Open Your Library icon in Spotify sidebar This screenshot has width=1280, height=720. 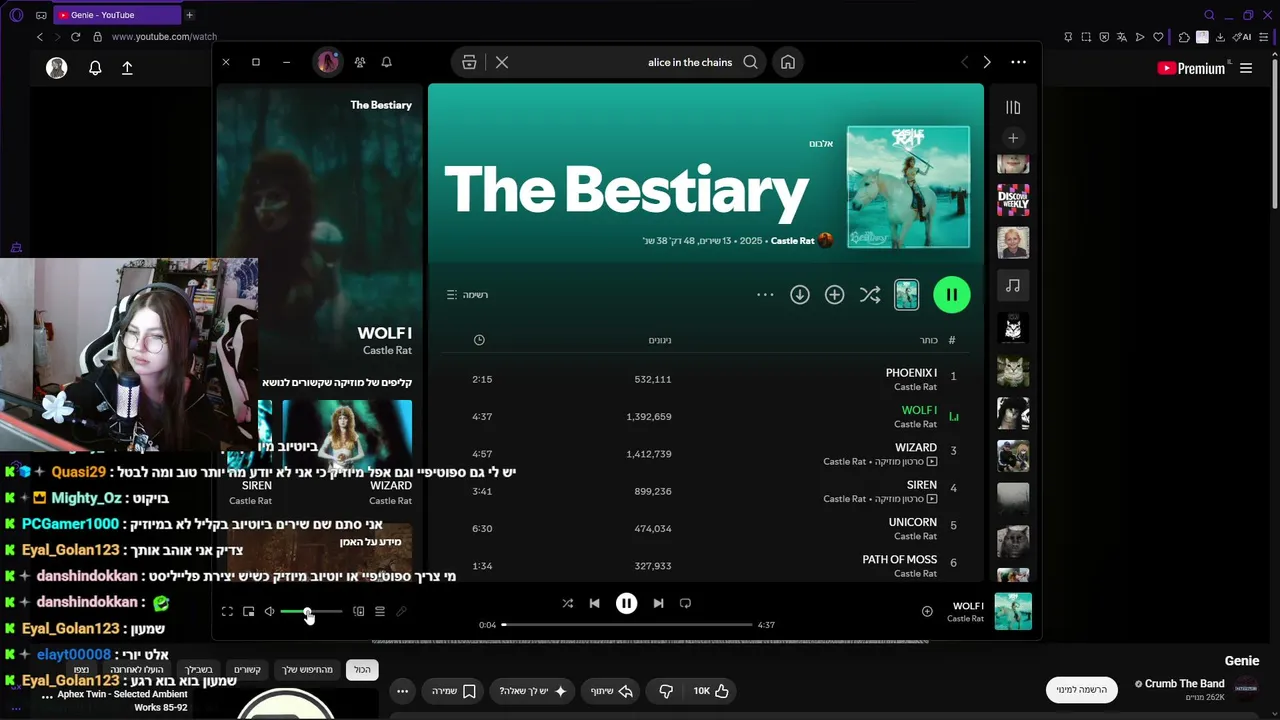(1013, 107)
